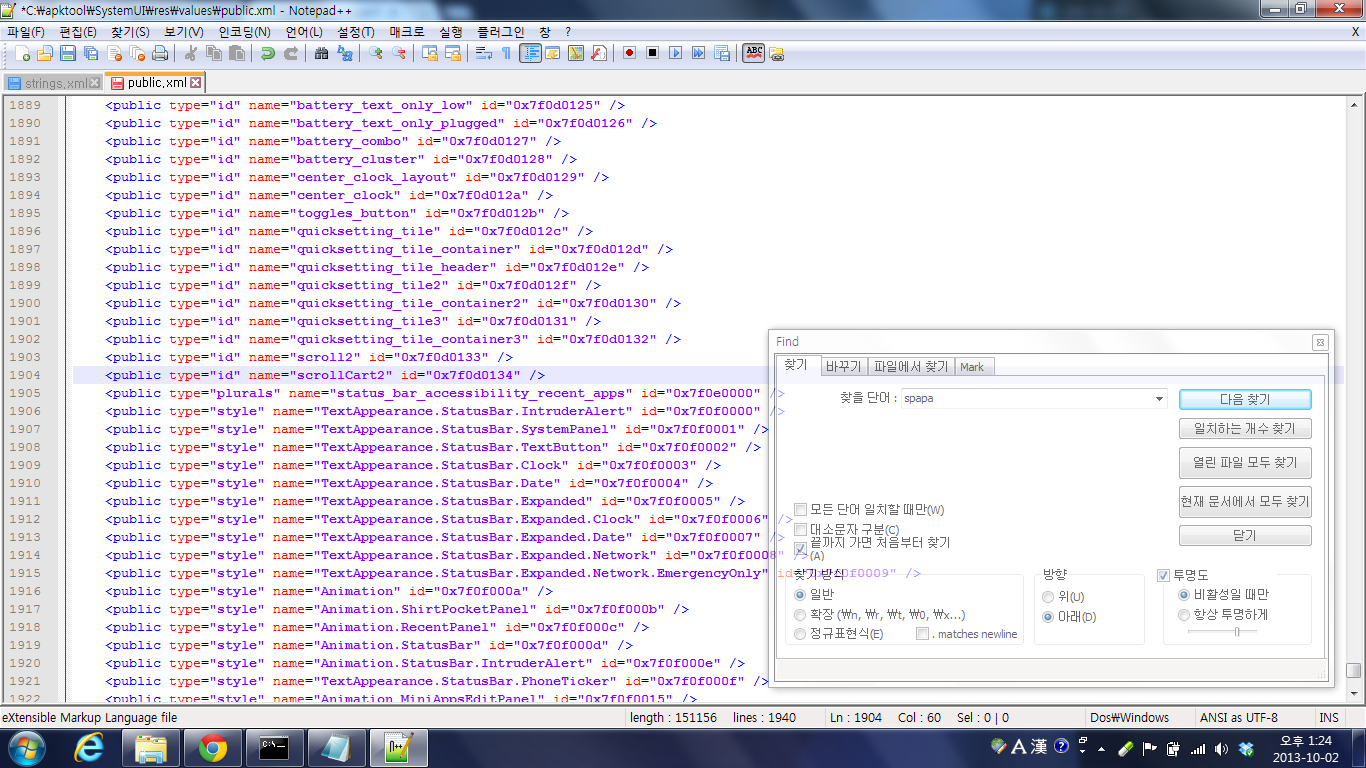The height and width of the screenshot is (768, 1366).
Task: Select the 위 (up) direction radio button
Action: pyautogui.click(x=1048, y=597)
